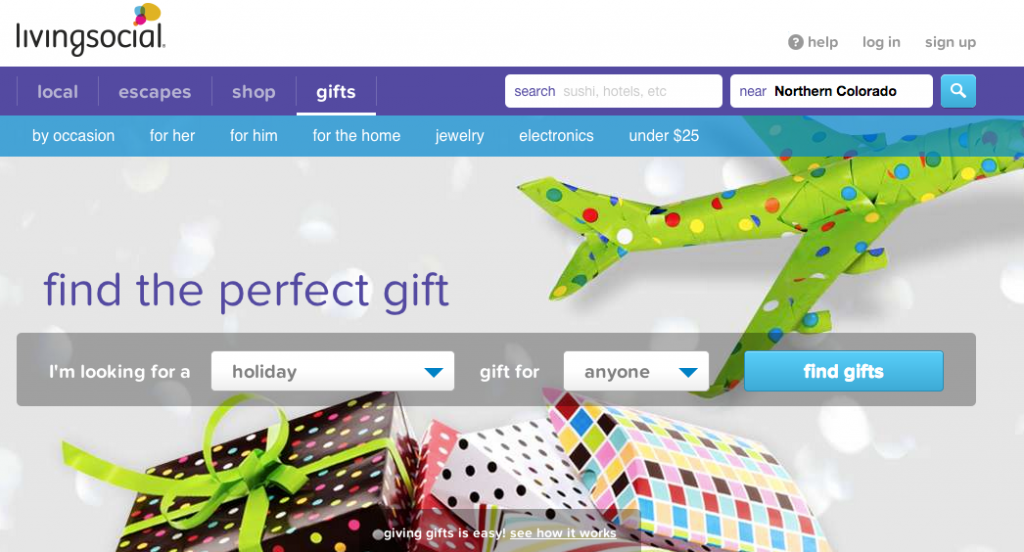Go to the shop tab
Viewport: 1024px width, 552px height.
point(253,91)
